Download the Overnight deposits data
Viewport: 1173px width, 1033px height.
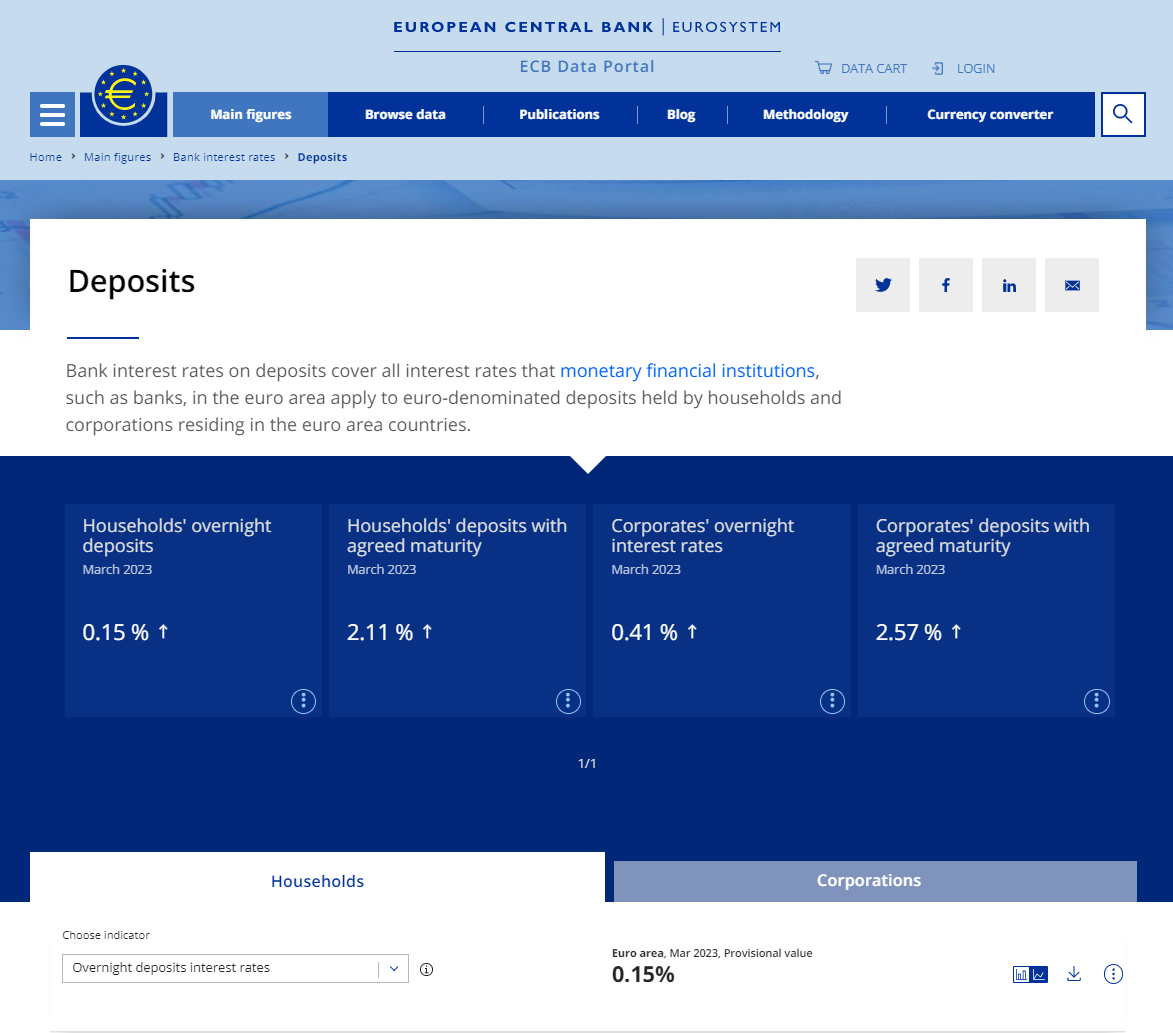pos(1073,973)
